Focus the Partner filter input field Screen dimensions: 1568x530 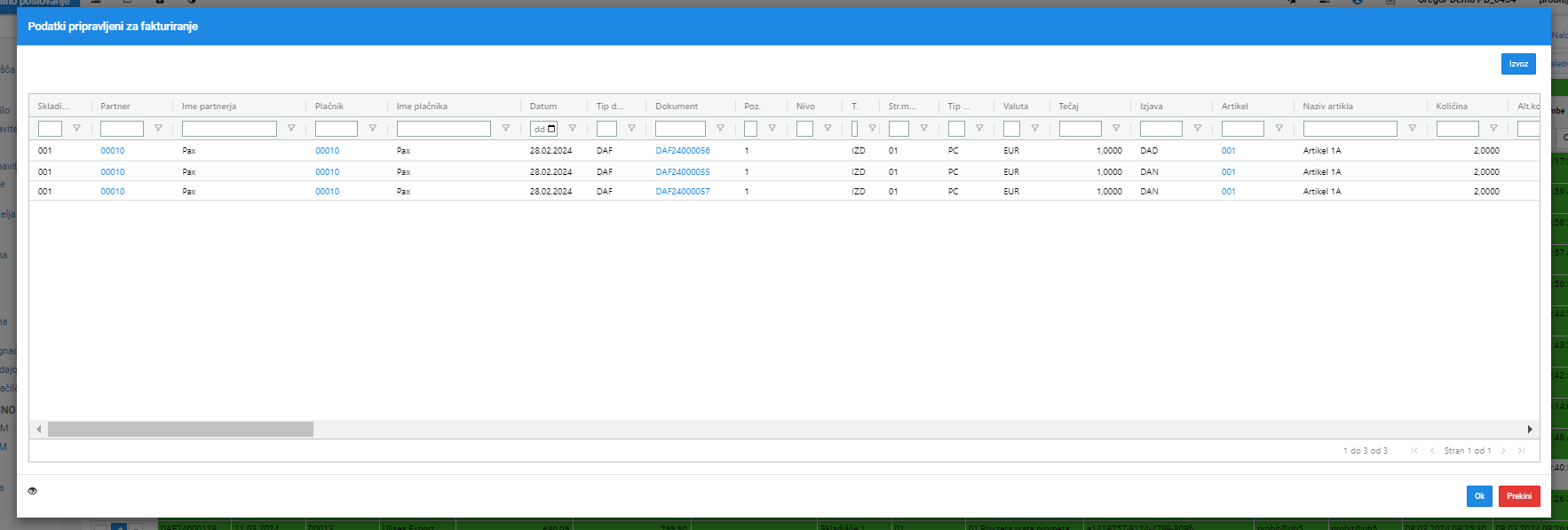pos(122,129)
